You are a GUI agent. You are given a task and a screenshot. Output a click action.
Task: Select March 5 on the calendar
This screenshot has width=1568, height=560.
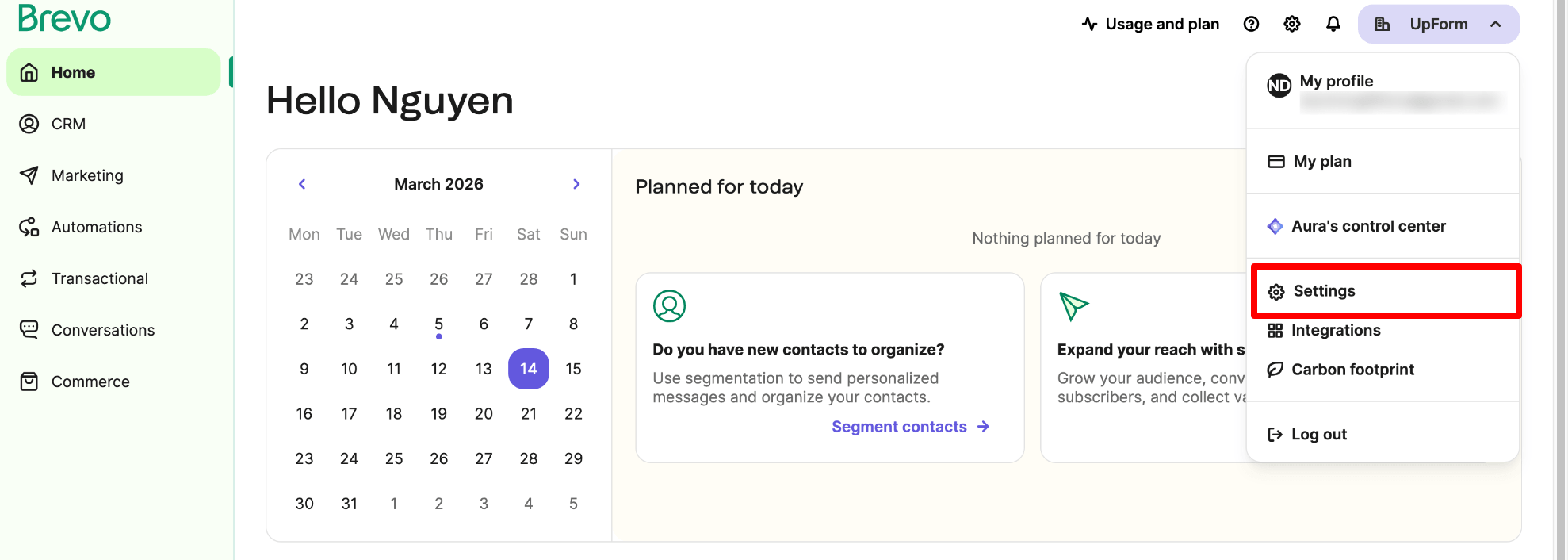click(438, 324)
